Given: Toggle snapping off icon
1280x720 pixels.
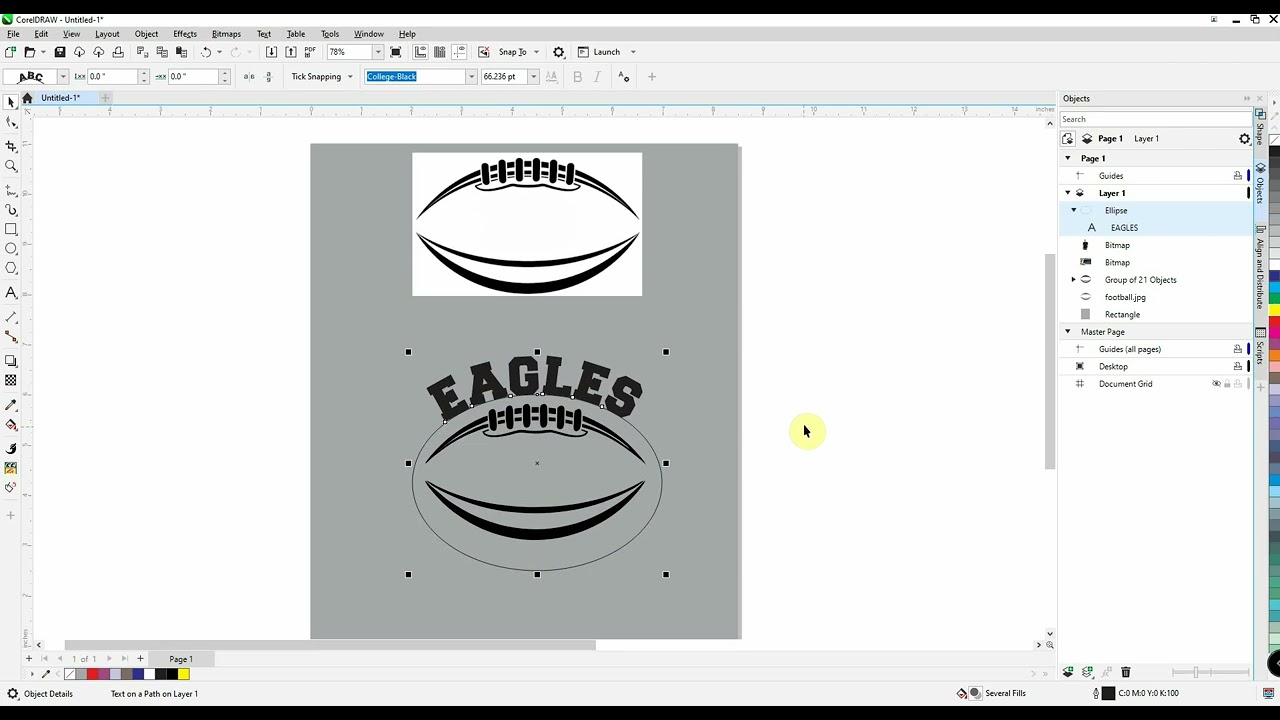Looking at the screenshot, I should (484, 52).
